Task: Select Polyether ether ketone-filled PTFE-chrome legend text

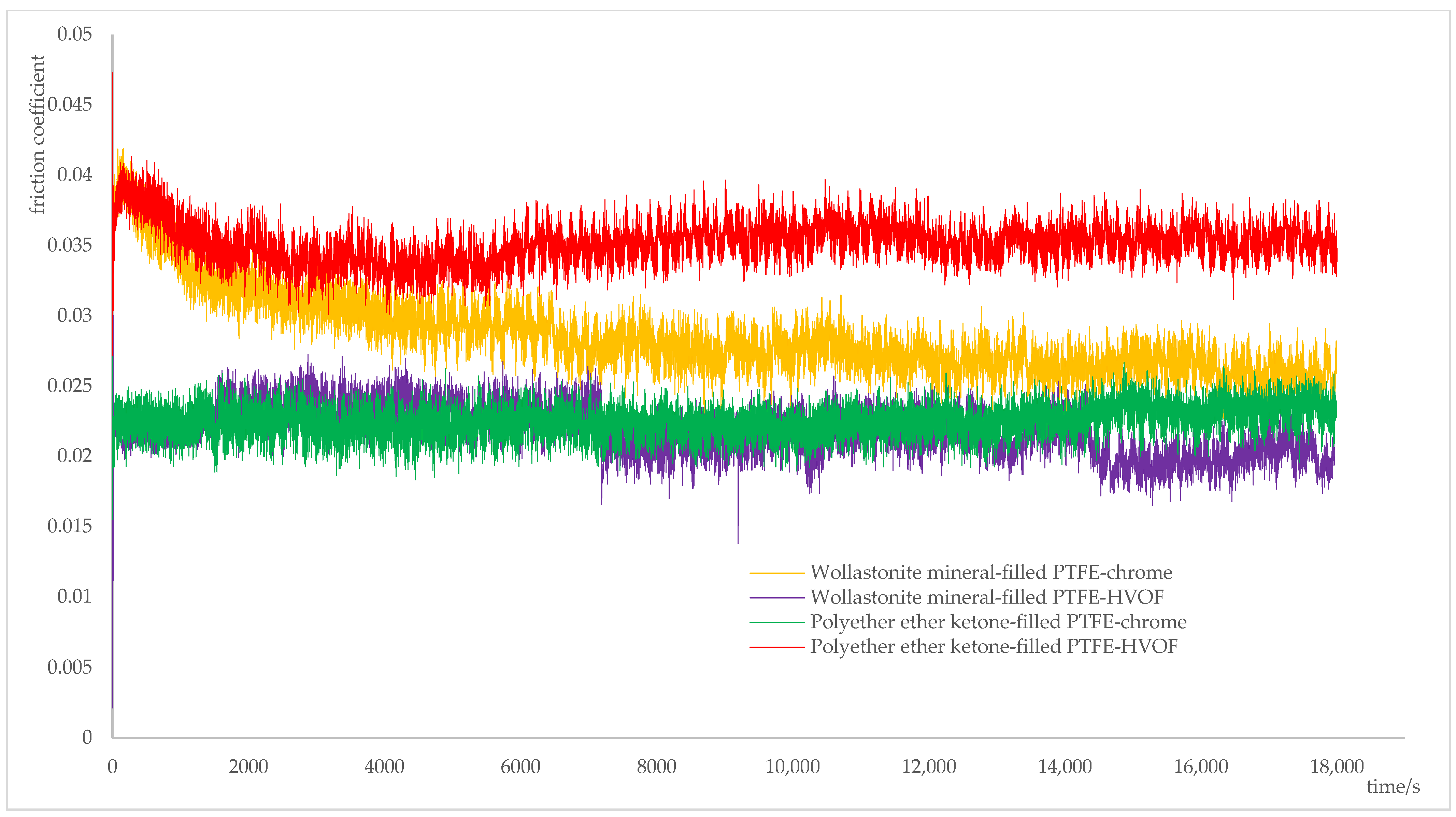Action: pos(998,621)
